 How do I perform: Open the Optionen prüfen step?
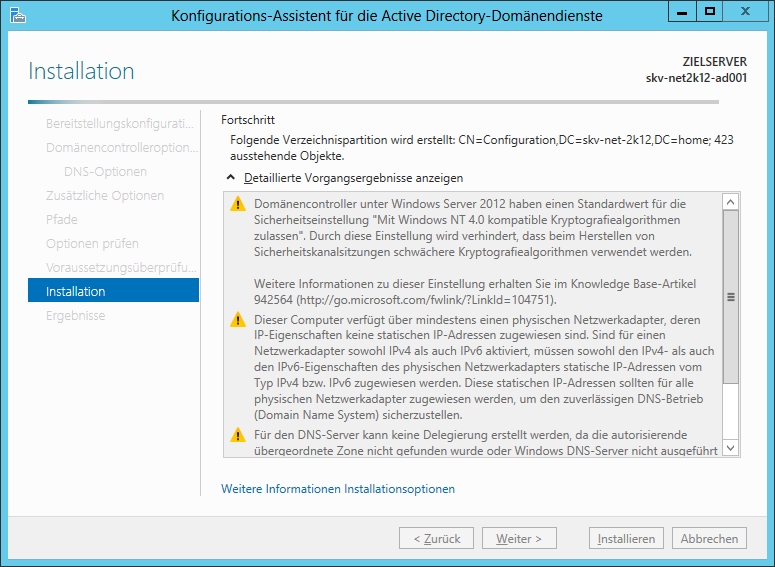coord(92,243)
